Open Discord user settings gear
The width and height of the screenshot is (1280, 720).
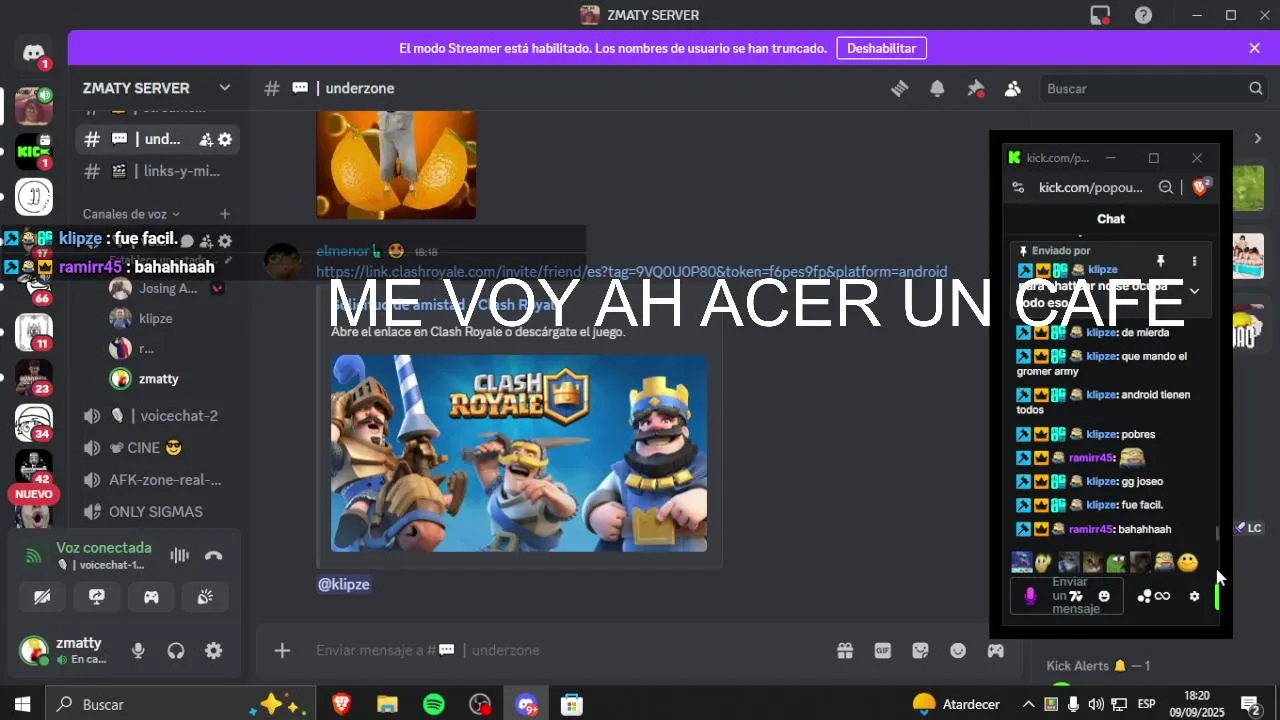point(213,651)
